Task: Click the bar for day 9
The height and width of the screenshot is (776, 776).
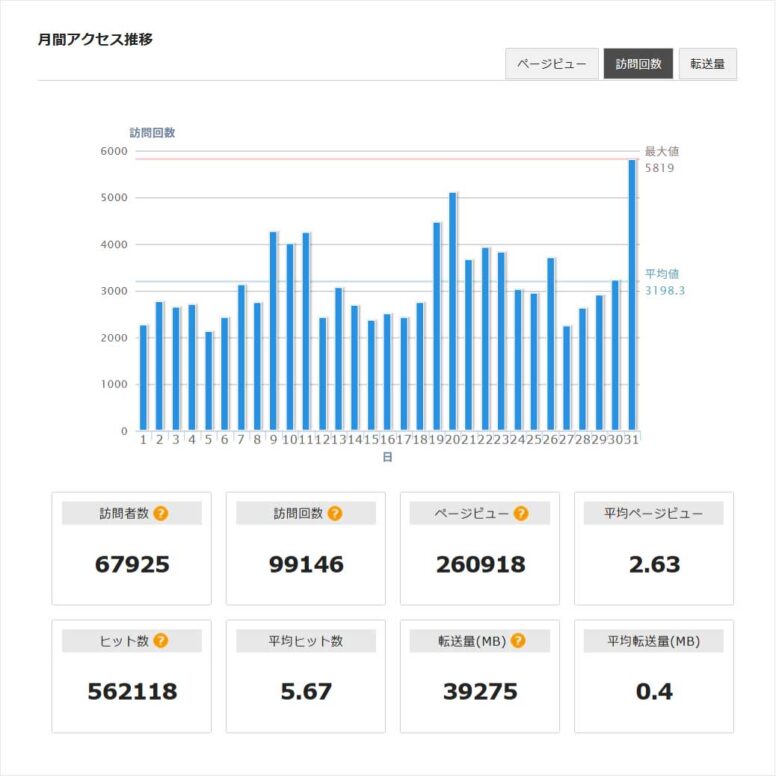Action: [273, 331]
